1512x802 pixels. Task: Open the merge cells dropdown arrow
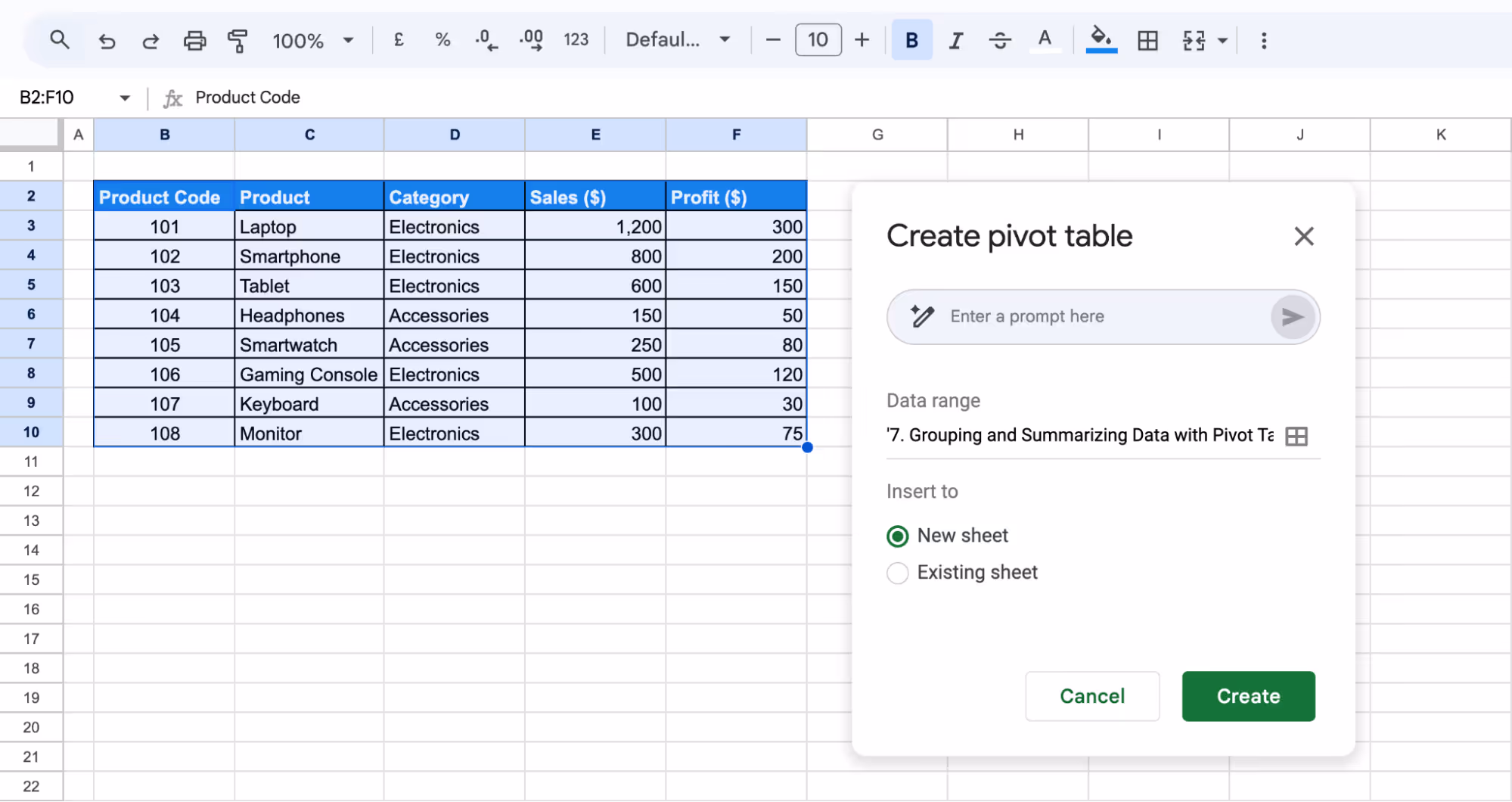coord(1221,40)
